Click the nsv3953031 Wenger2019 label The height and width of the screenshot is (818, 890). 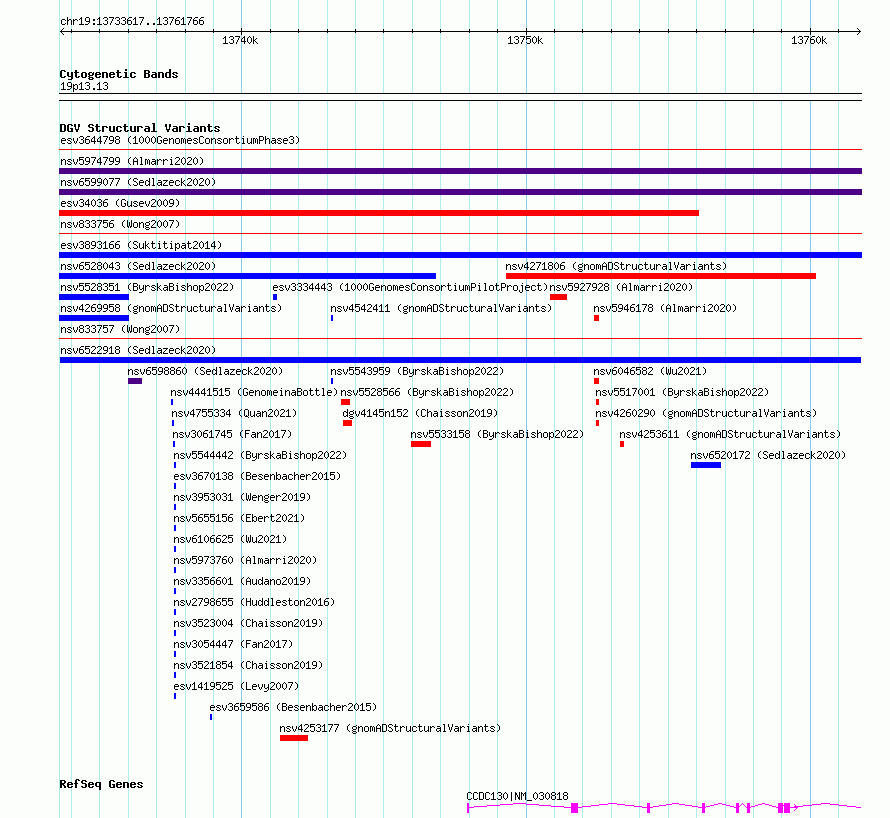(242, 497)
